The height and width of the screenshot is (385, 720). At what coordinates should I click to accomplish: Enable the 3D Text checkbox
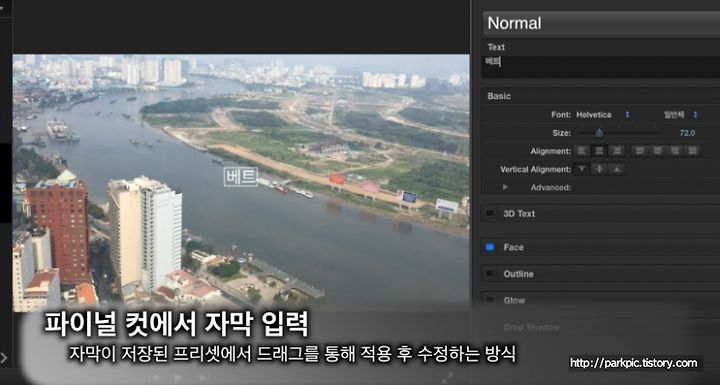[x=490, y=213]
